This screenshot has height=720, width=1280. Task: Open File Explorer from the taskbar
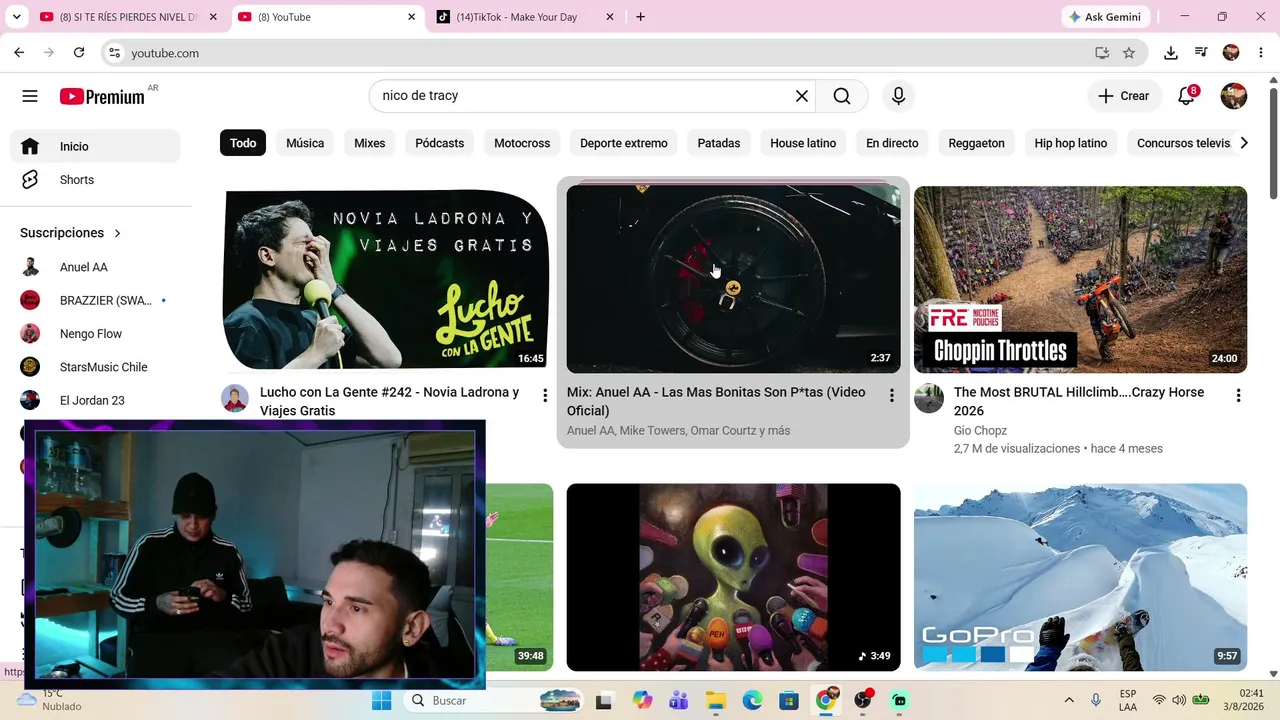click(715, 701)
